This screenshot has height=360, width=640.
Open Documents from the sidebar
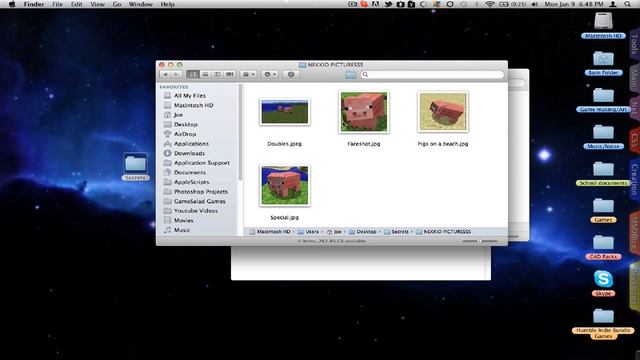tap(189, 172)
